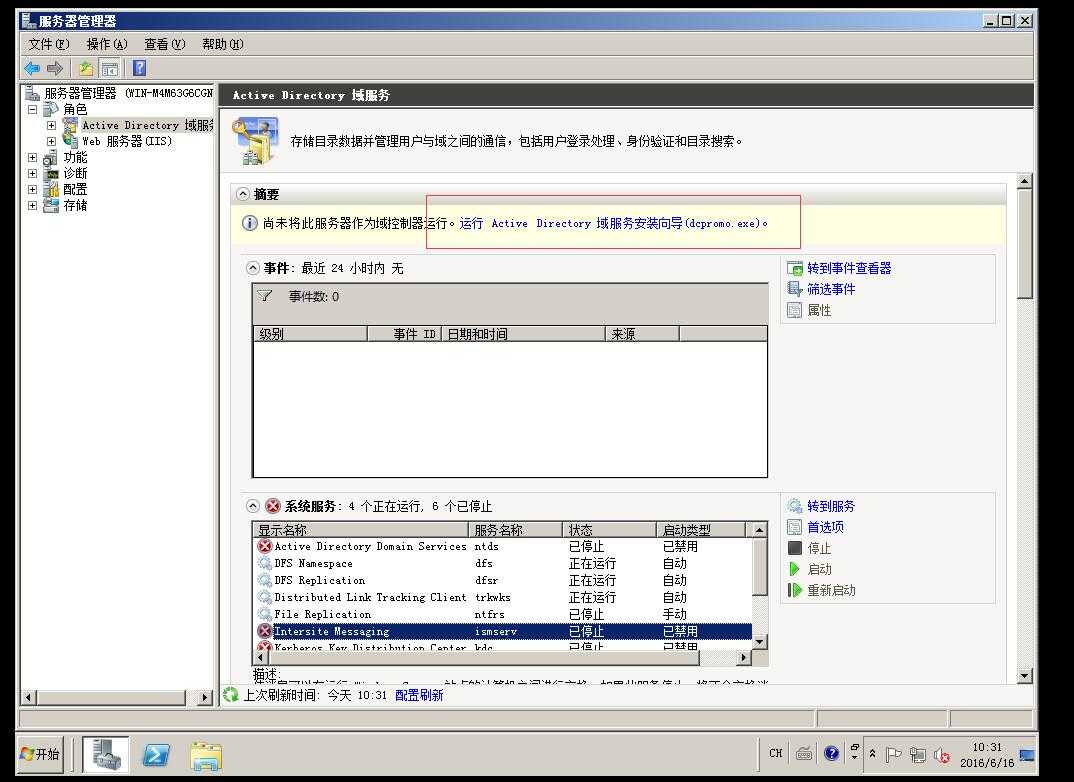Click the 转到事件查看器 link
Image resolution: width=1074 pixels, height=782 pixels.
pos(849,268)
